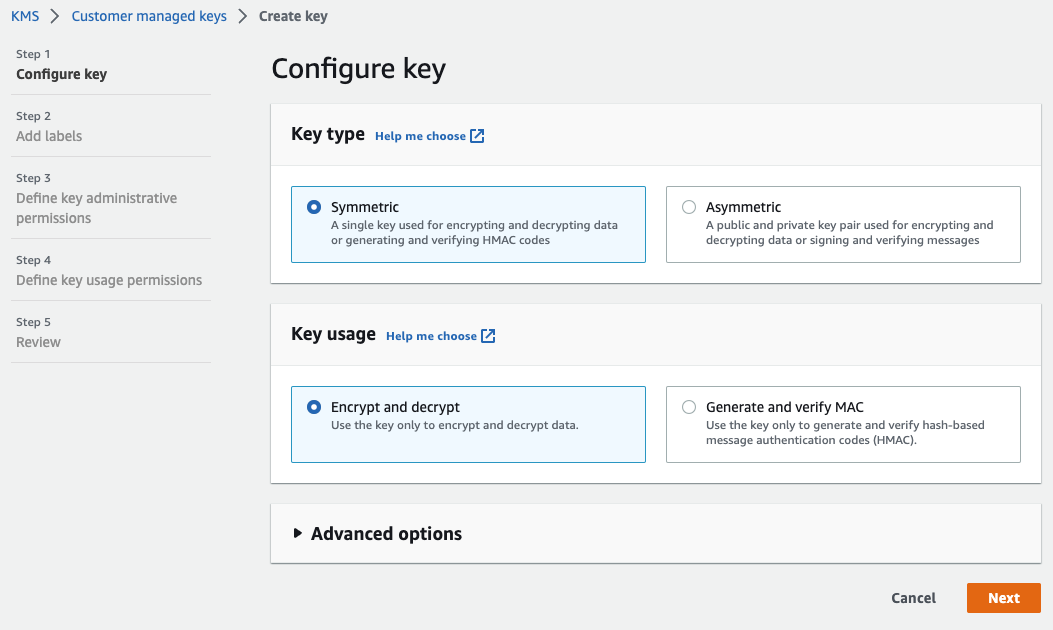Screen dimensions: 1053x630
Task: Click external link icon beside Key usage help
Action: coord(488,336)
